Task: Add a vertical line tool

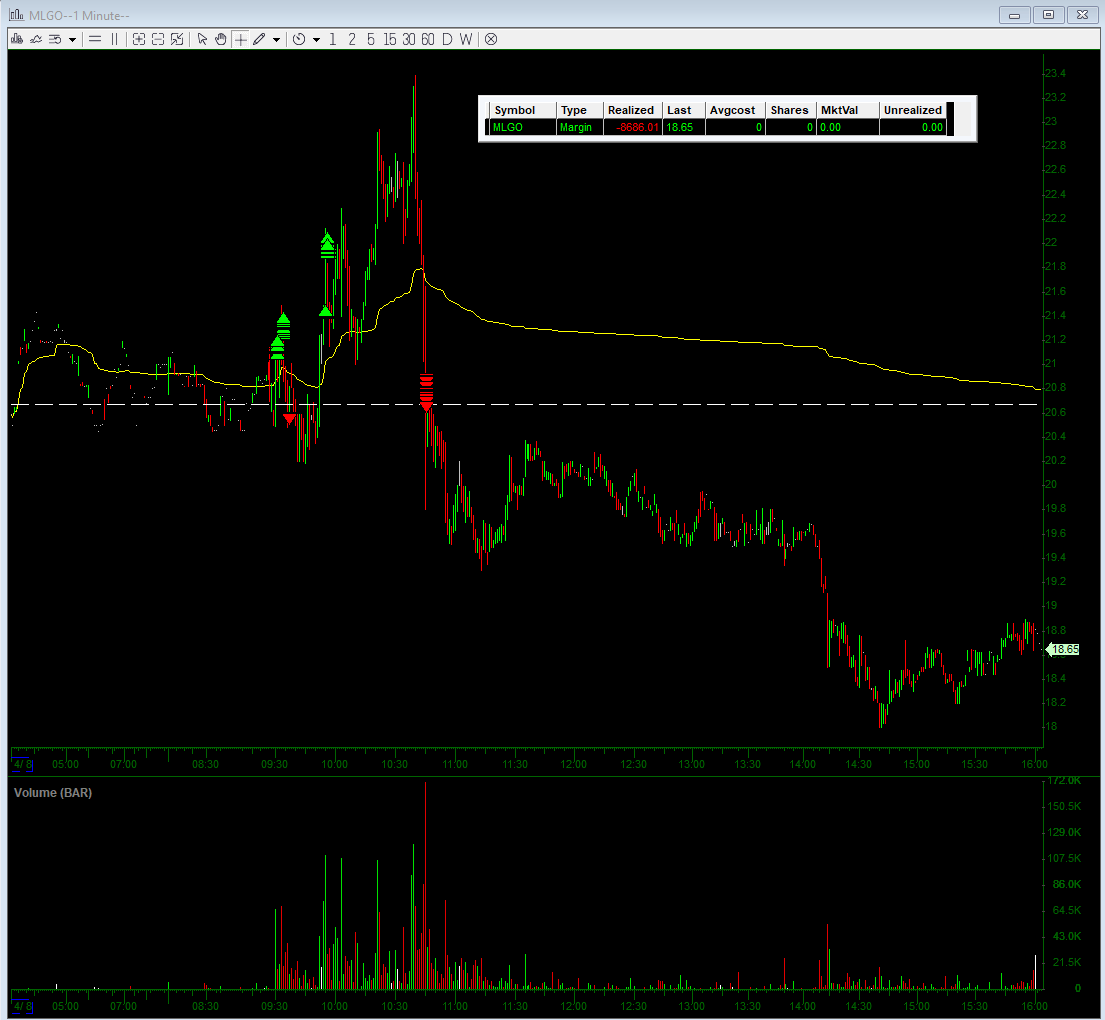Action: 114,39
